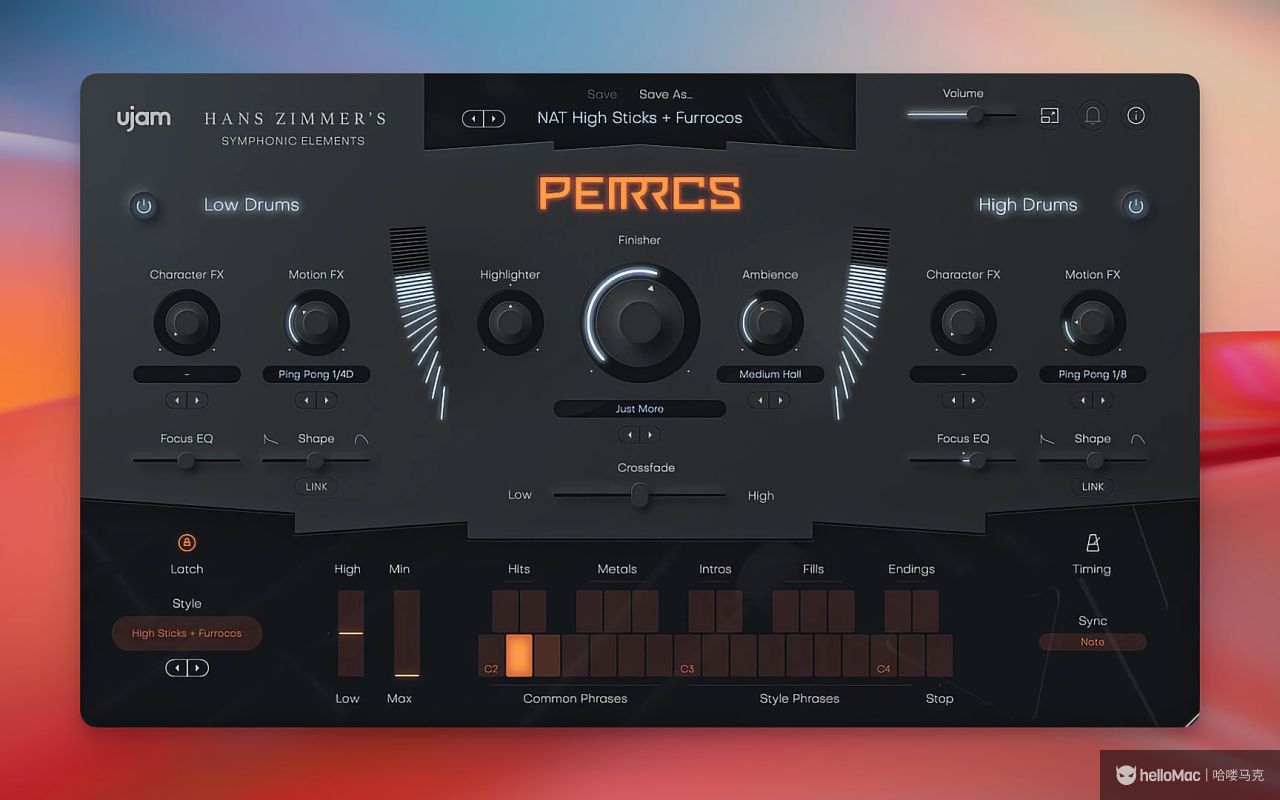Select previous Style arrow
Screen dimensions: 1280x800
176,668
